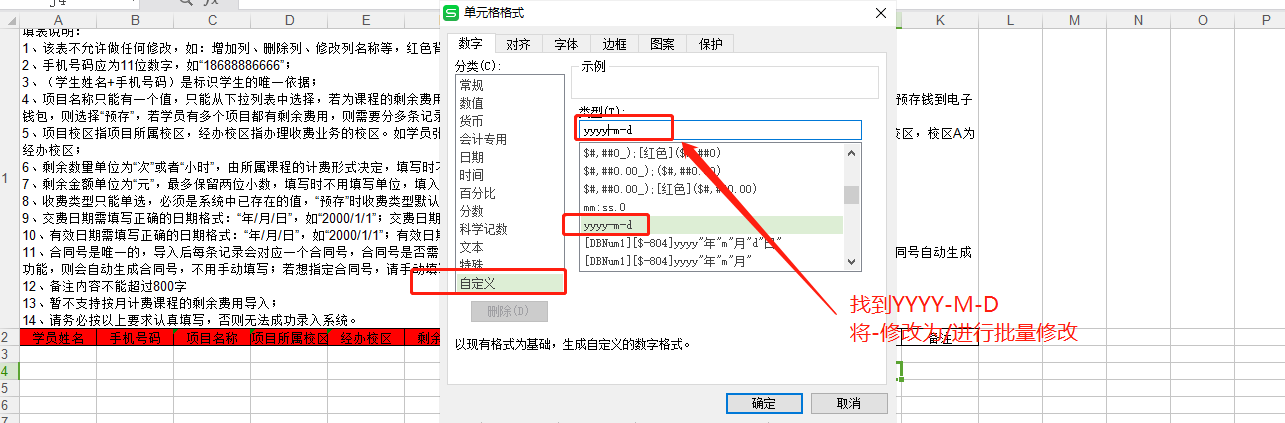The image size is (1285, 423).
Task: Select the 日期 category
Action: point(510,157)
